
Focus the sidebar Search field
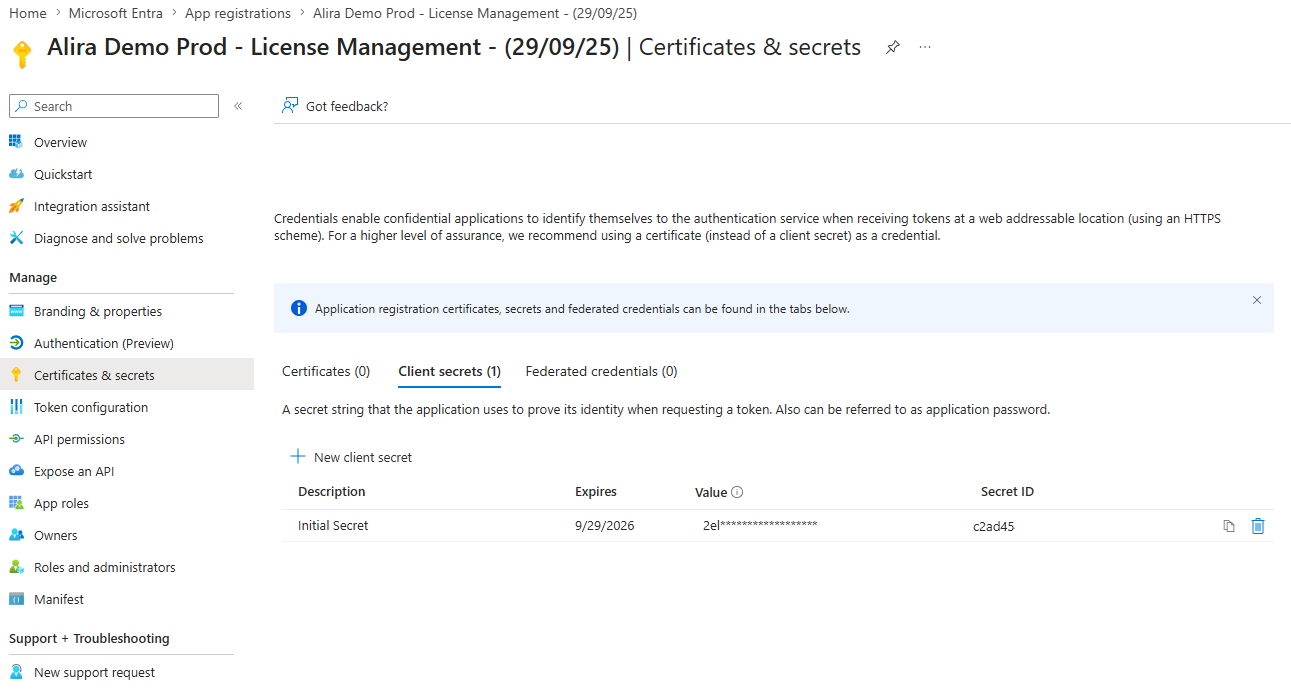click(114, 106)
